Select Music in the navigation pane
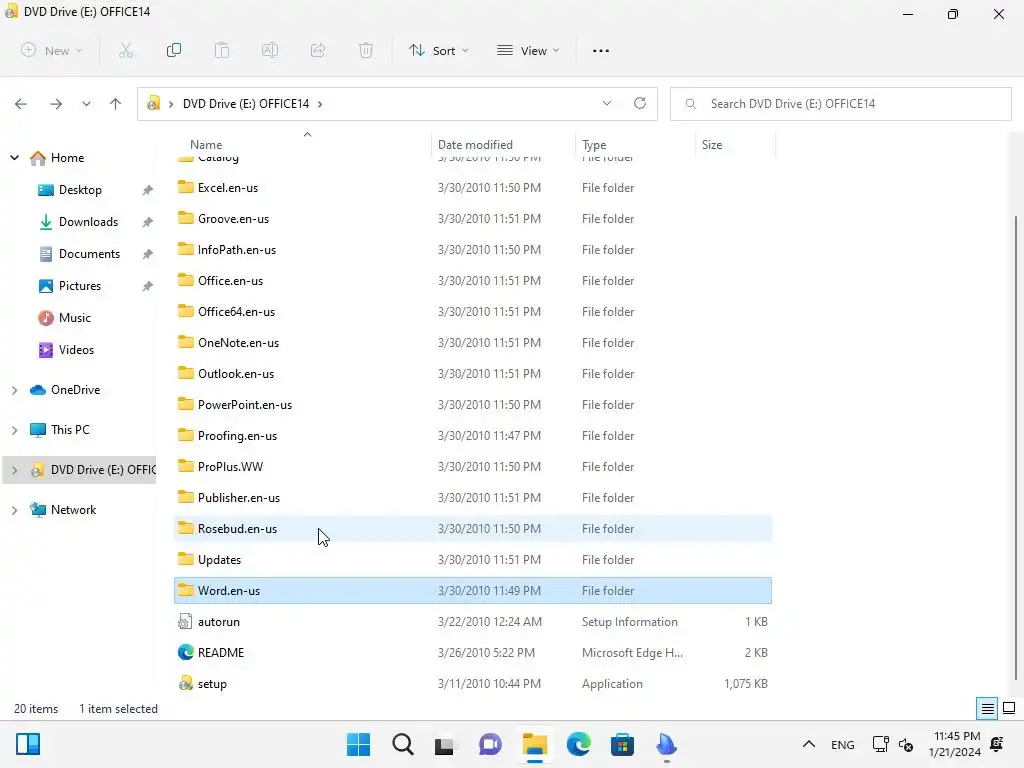This screenshot has width=1024, height=768. pyautogui.click(x=74, y=318)
